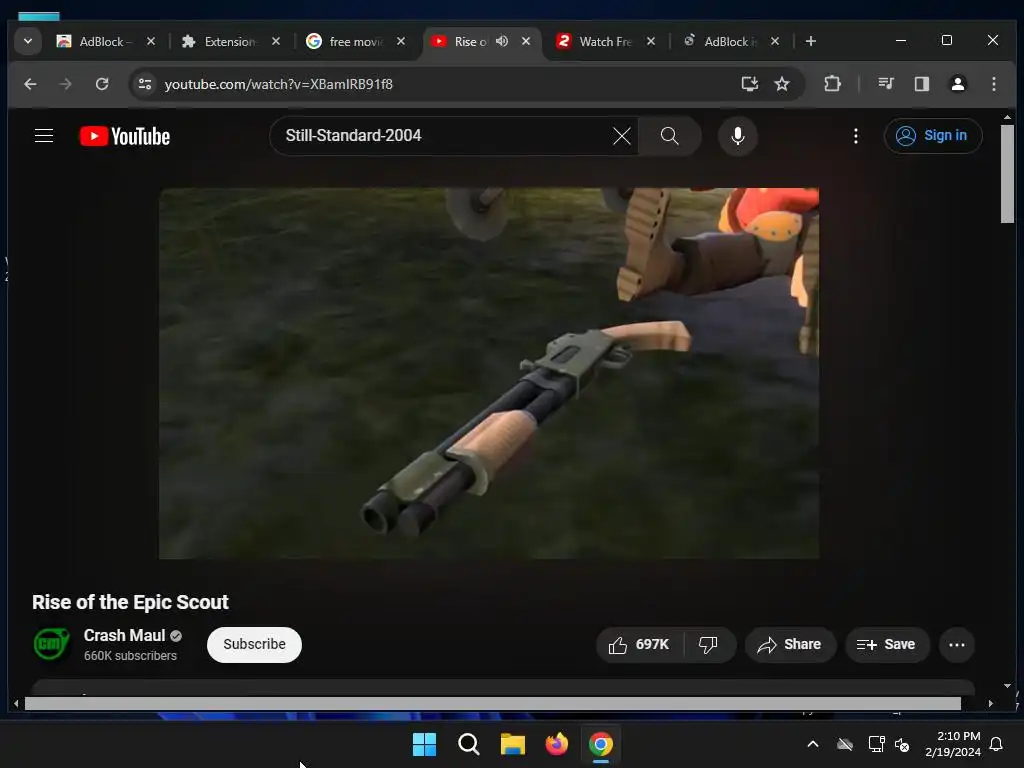Open the Chrome three-dot menu

point(993,84)
